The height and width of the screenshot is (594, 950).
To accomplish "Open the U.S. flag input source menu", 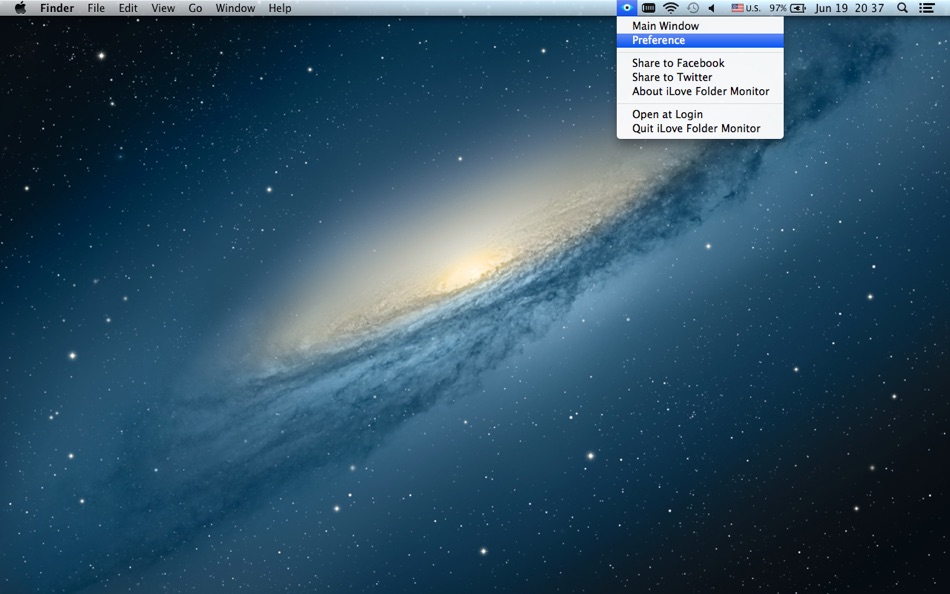I will [745, 8].
